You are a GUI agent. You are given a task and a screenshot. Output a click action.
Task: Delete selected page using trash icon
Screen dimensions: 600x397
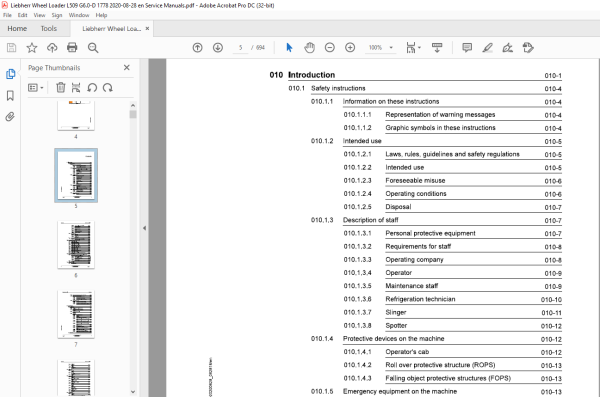[x=60, y=88]
